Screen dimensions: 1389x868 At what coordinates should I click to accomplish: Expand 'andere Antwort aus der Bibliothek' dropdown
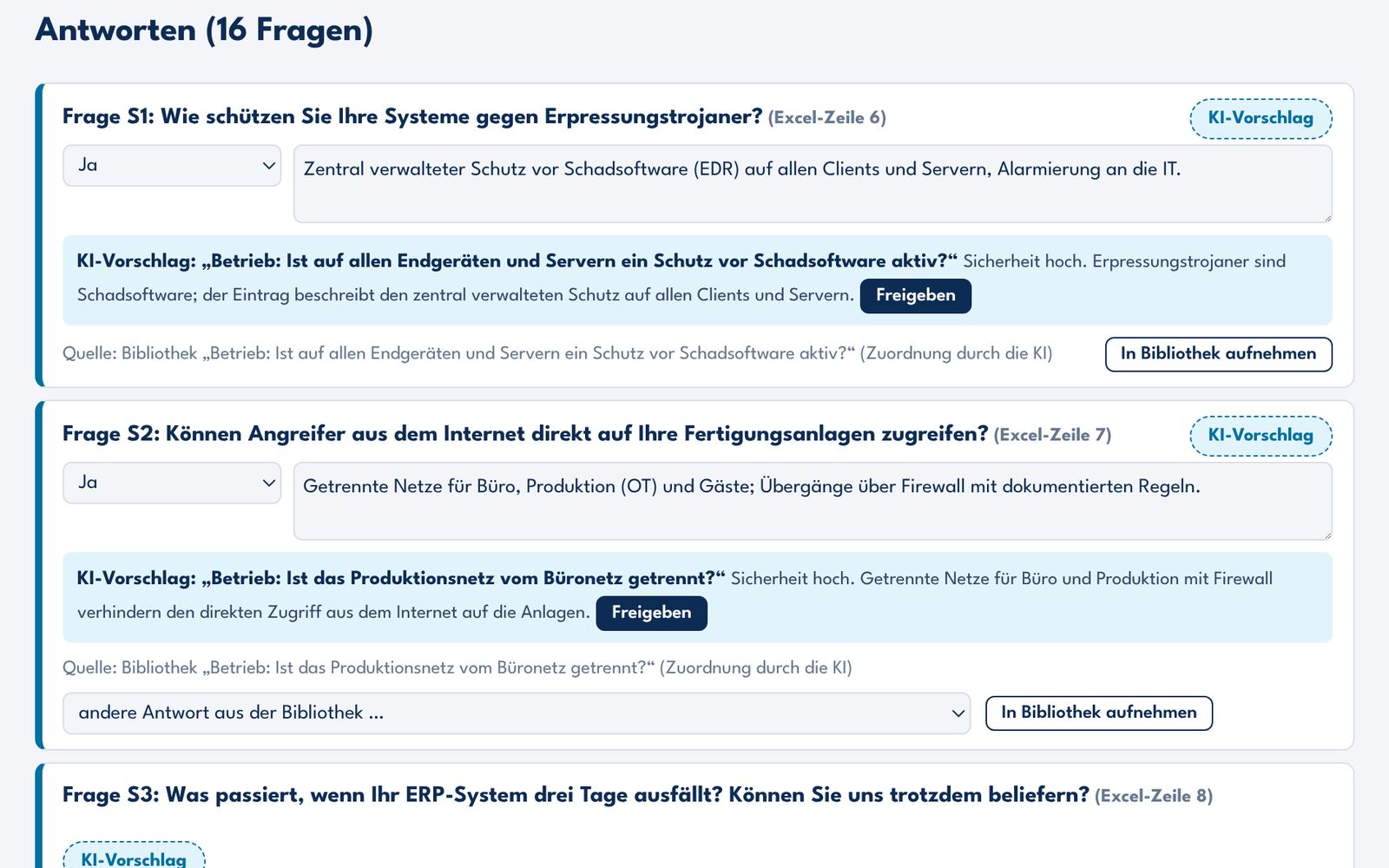pyautogui.click(x=517, y=713)
